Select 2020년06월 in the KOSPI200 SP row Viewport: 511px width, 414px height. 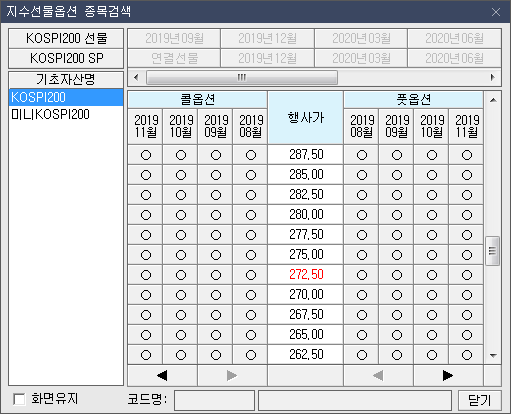pyautogui.click(x=454, y=58)
